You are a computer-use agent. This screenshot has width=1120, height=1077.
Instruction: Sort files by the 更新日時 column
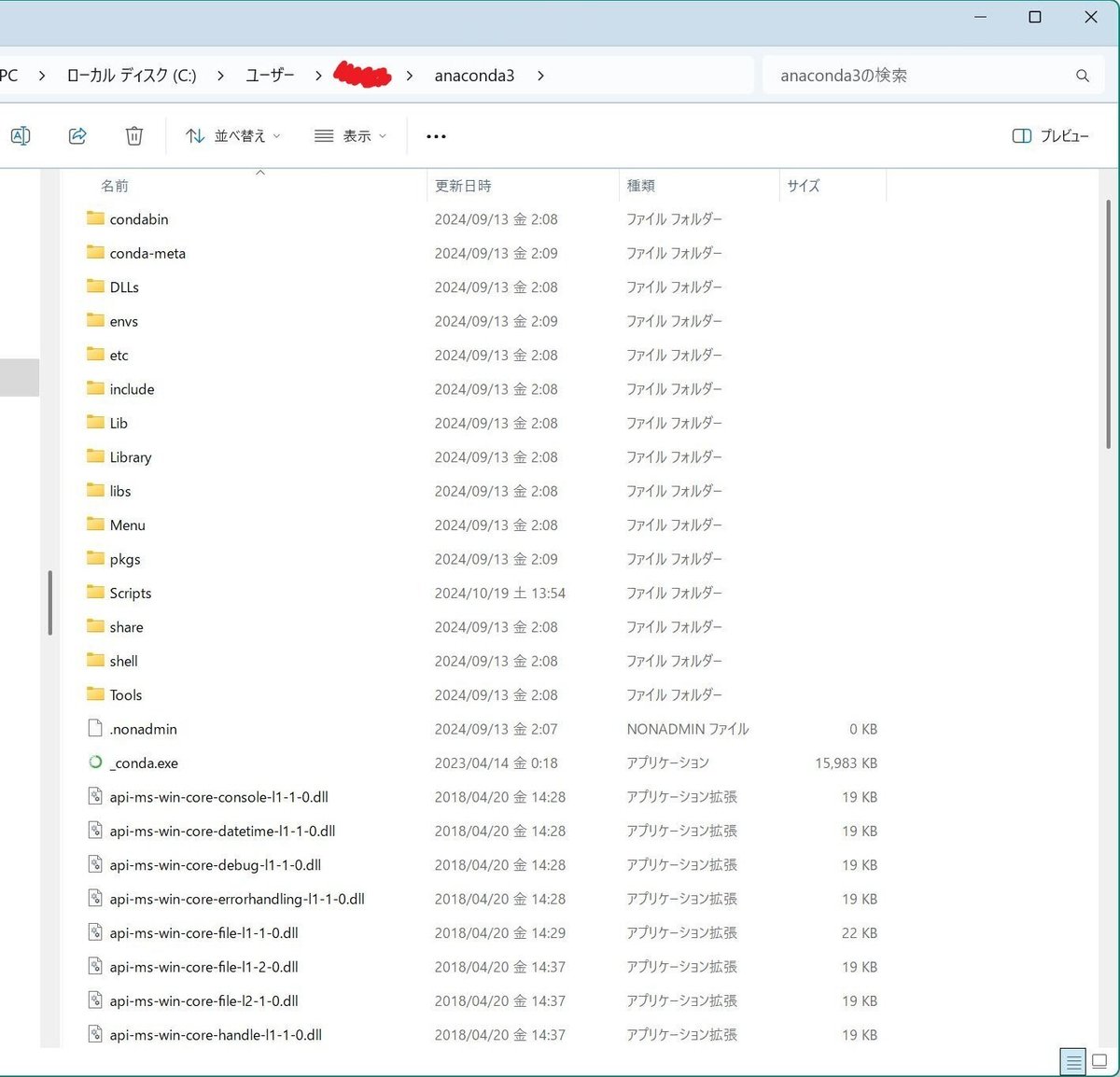click(463, 185)
